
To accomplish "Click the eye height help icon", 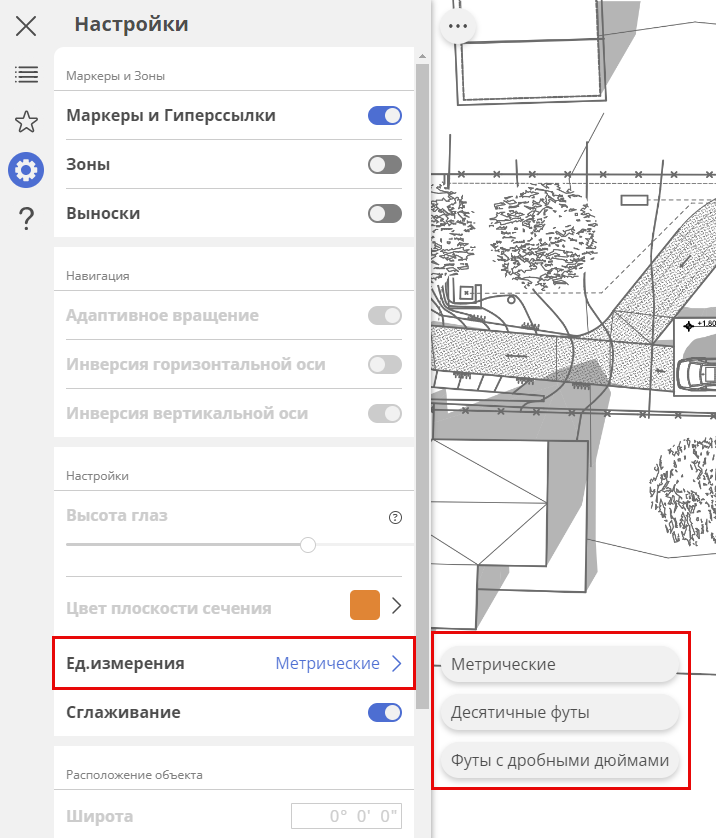I will [395, 517].
